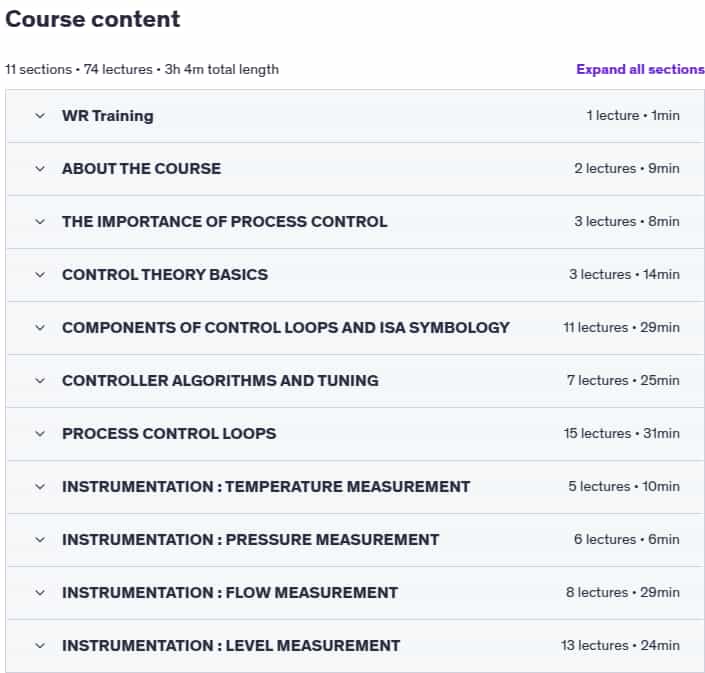705x673 pixels.
Task: Expand the FLOW MEASUREMENT section chevron
Action: 40,593
